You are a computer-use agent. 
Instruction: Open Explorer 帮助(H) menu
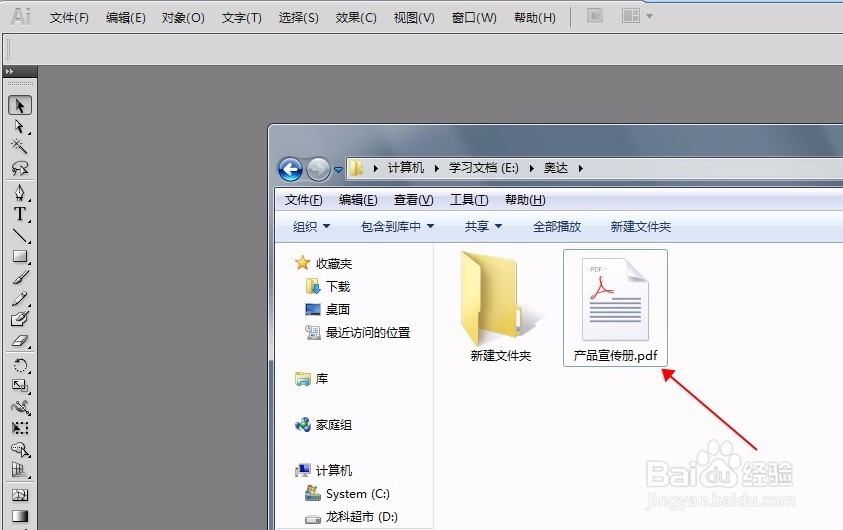pos(525,200)
